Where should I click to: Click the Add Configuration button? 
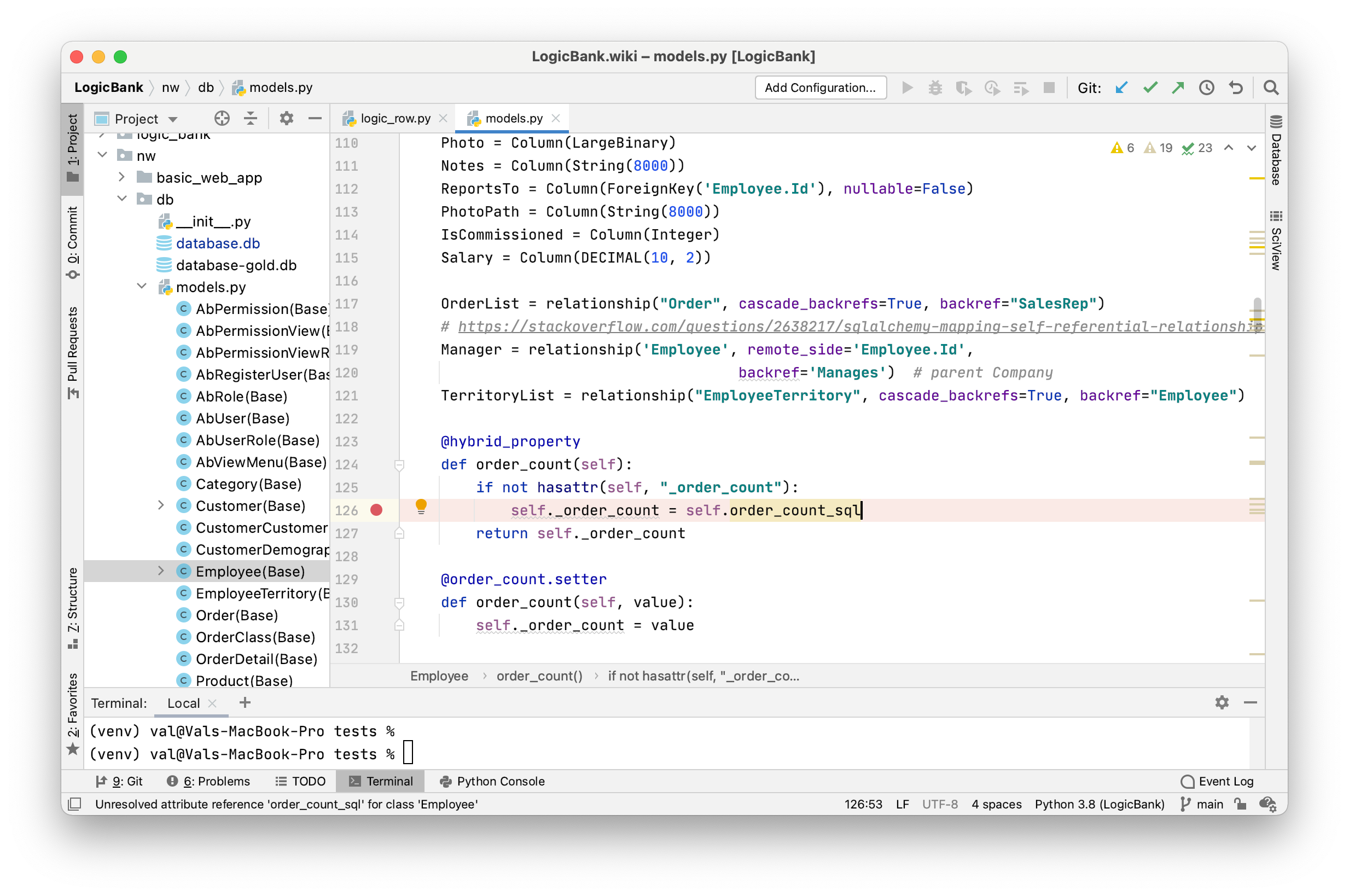(820, 88)
